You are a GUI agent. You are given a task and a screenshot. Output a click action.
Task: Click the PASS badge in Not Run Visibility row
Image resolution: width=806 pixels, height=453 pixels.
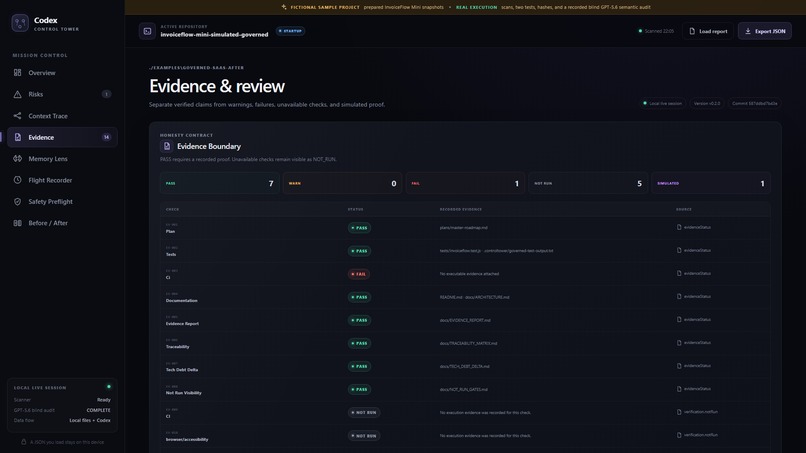click(x=359, y=389)
